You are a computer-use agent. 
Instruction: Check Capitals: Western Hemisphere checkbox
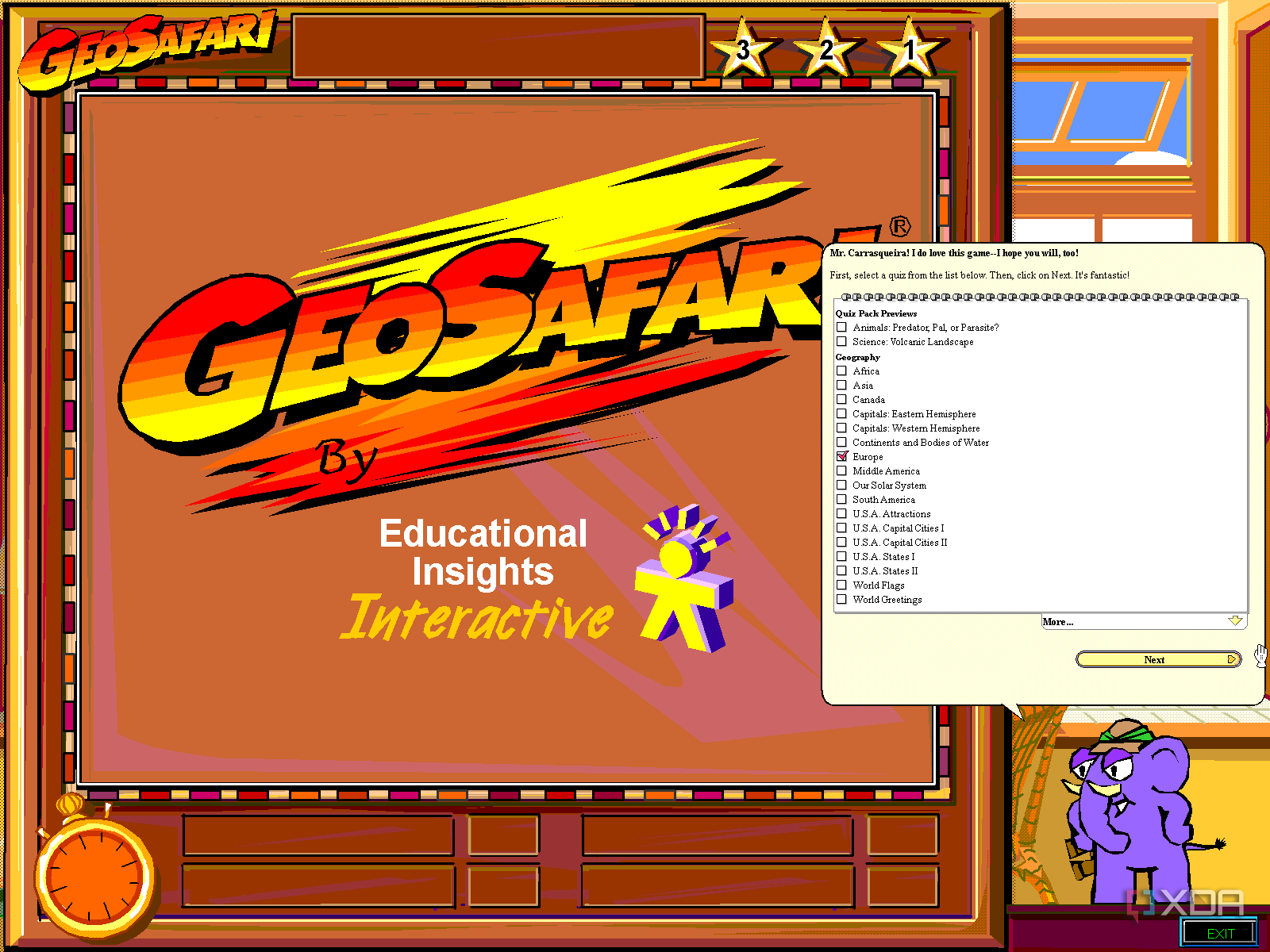pos(841,428)
